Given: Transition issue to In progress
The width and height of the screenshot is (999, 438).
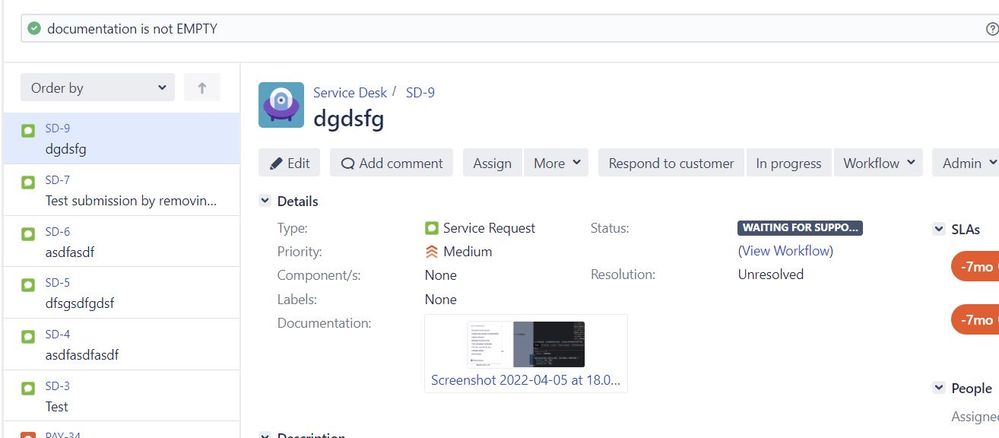Looking at the screenshot, I should tap(788, 163).
